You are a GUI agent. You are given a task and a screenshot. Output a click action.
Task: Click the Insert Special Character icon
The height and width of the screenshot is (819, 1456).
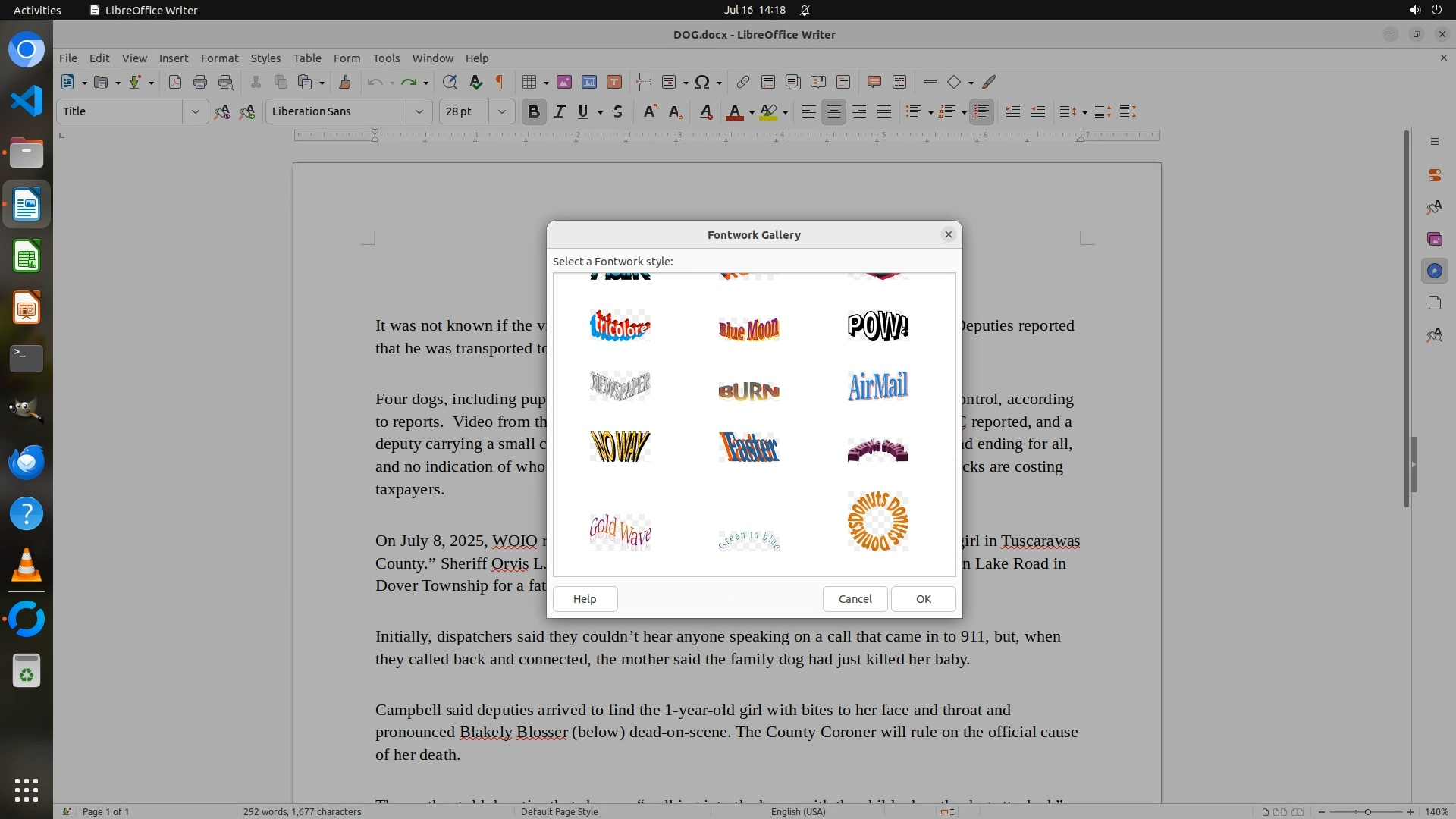coord(702,83)
